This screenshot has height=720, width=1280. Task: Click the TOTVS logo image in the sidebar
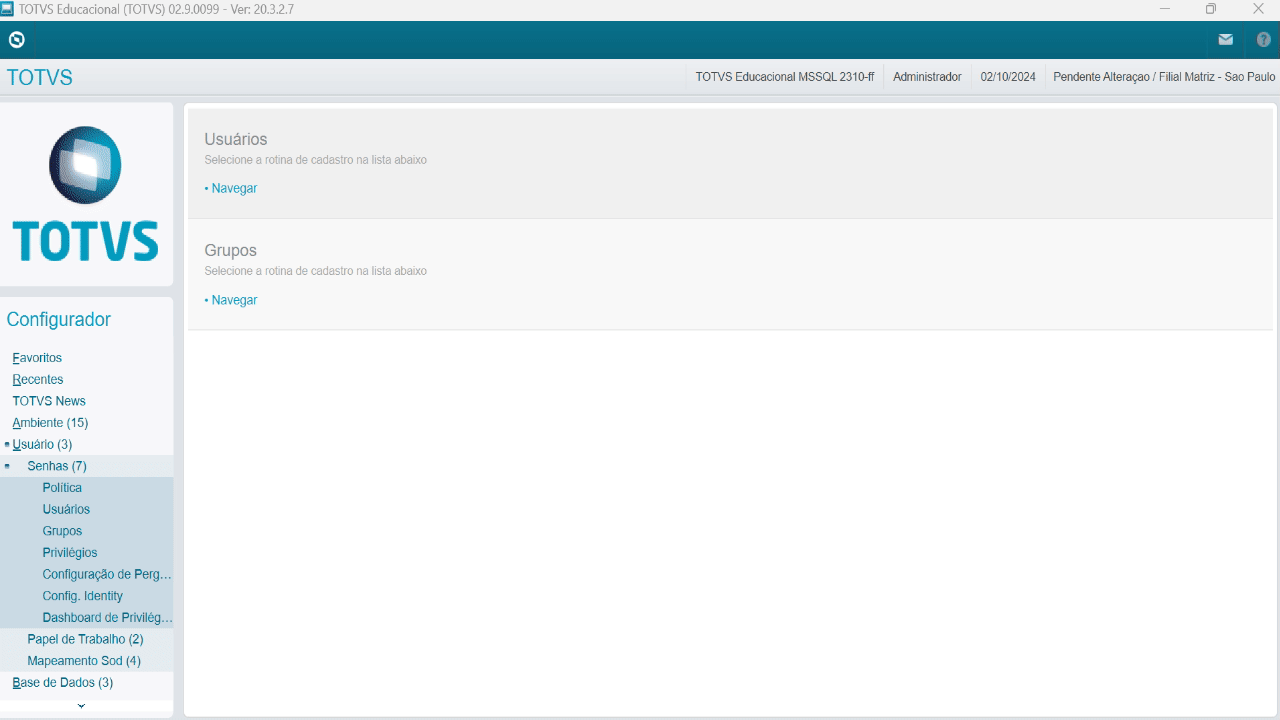pos(86,194)
